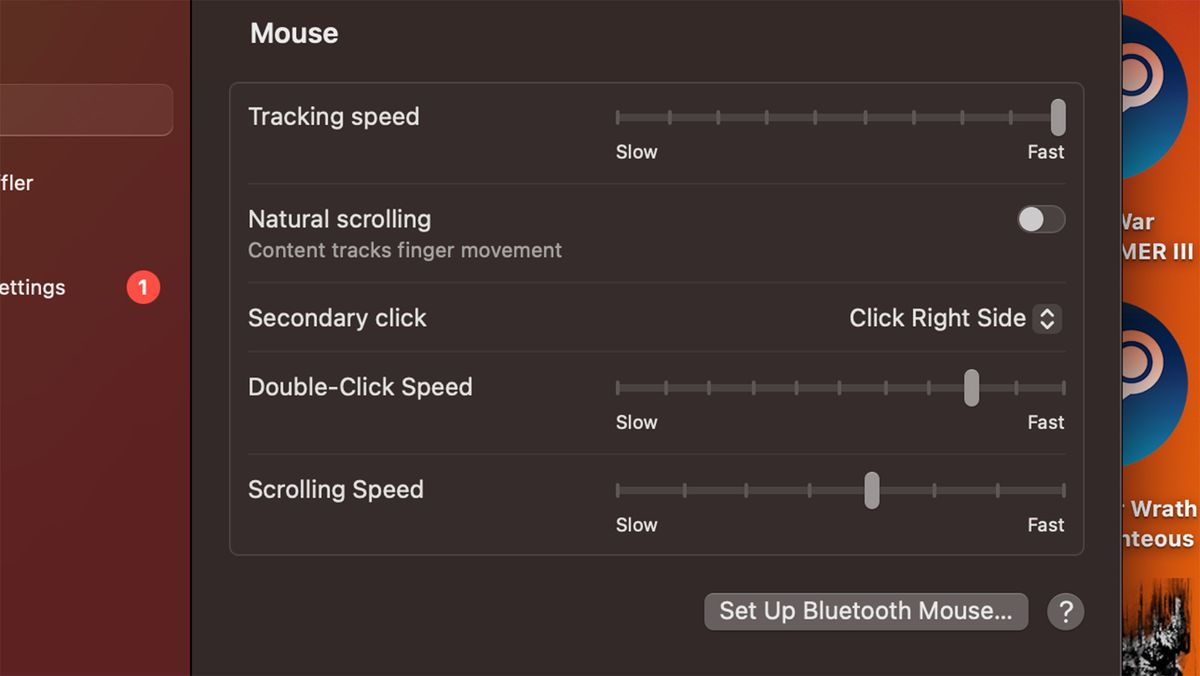Screen dimensions: 1200x676
Task: Click the Double-Click Speed slider handle
Action: pos(970,388)
